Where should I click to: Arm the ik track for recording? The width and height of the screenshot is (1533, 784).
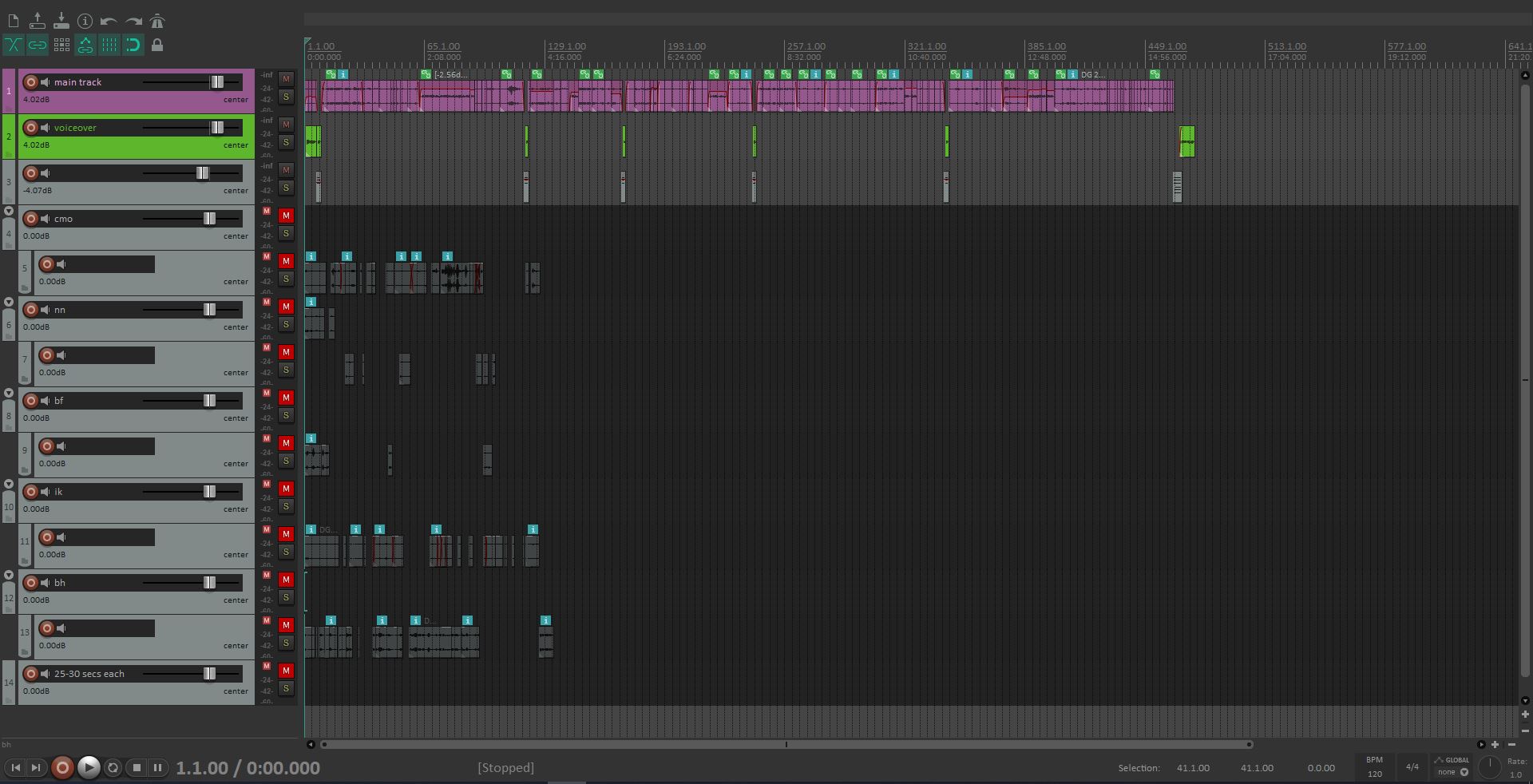(31, 492)
